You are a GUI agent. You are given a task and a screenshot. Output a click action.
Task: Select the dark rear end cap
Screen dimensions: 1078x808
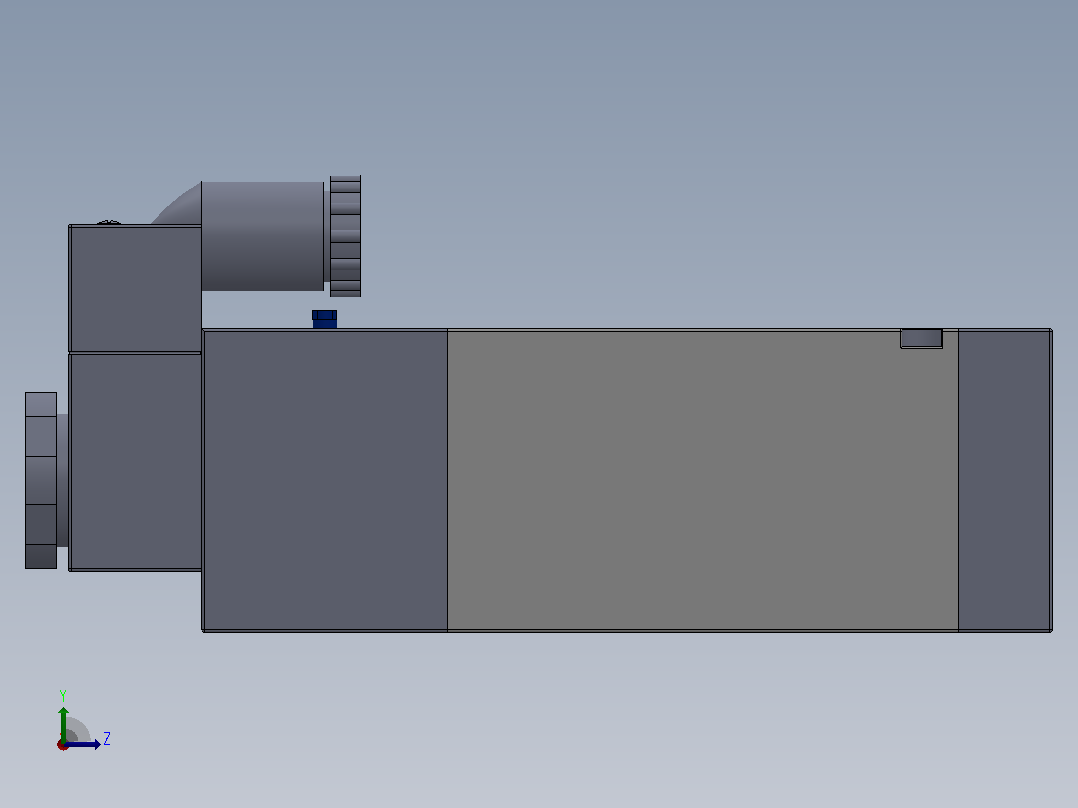[1005, 480]
